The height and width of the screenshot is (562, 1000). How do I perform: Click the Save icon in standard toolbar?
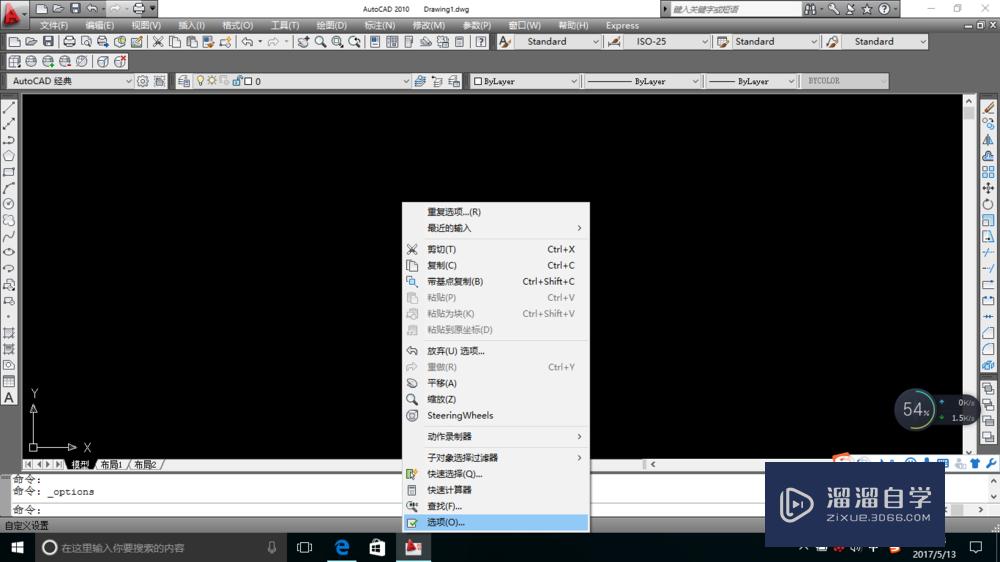pyautogui.click(x=48, y=41)
